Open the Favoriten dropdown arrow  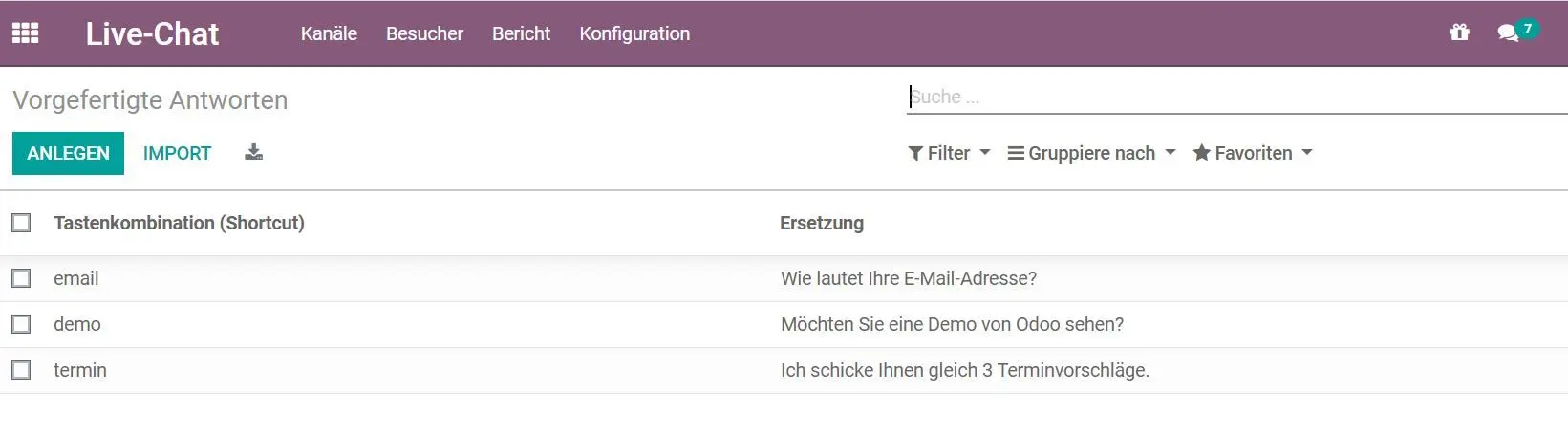(x=1307, y=153)
